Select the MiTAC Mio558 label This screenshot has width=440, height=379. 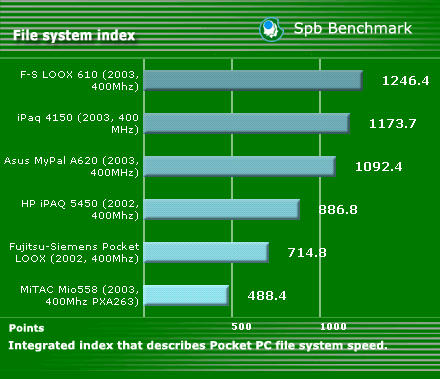click(79, 295)
